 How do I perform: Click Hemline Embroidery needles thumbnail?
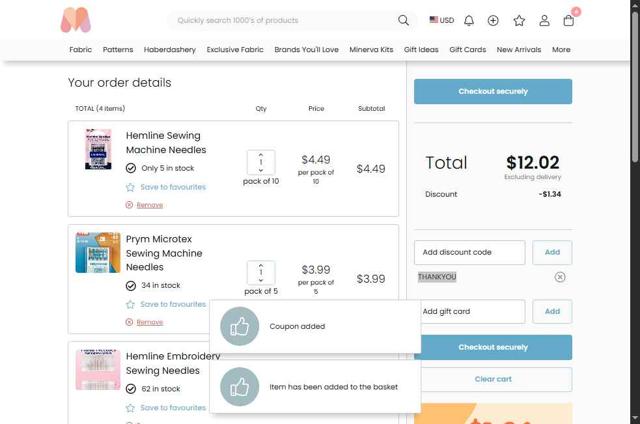(98, 370)
